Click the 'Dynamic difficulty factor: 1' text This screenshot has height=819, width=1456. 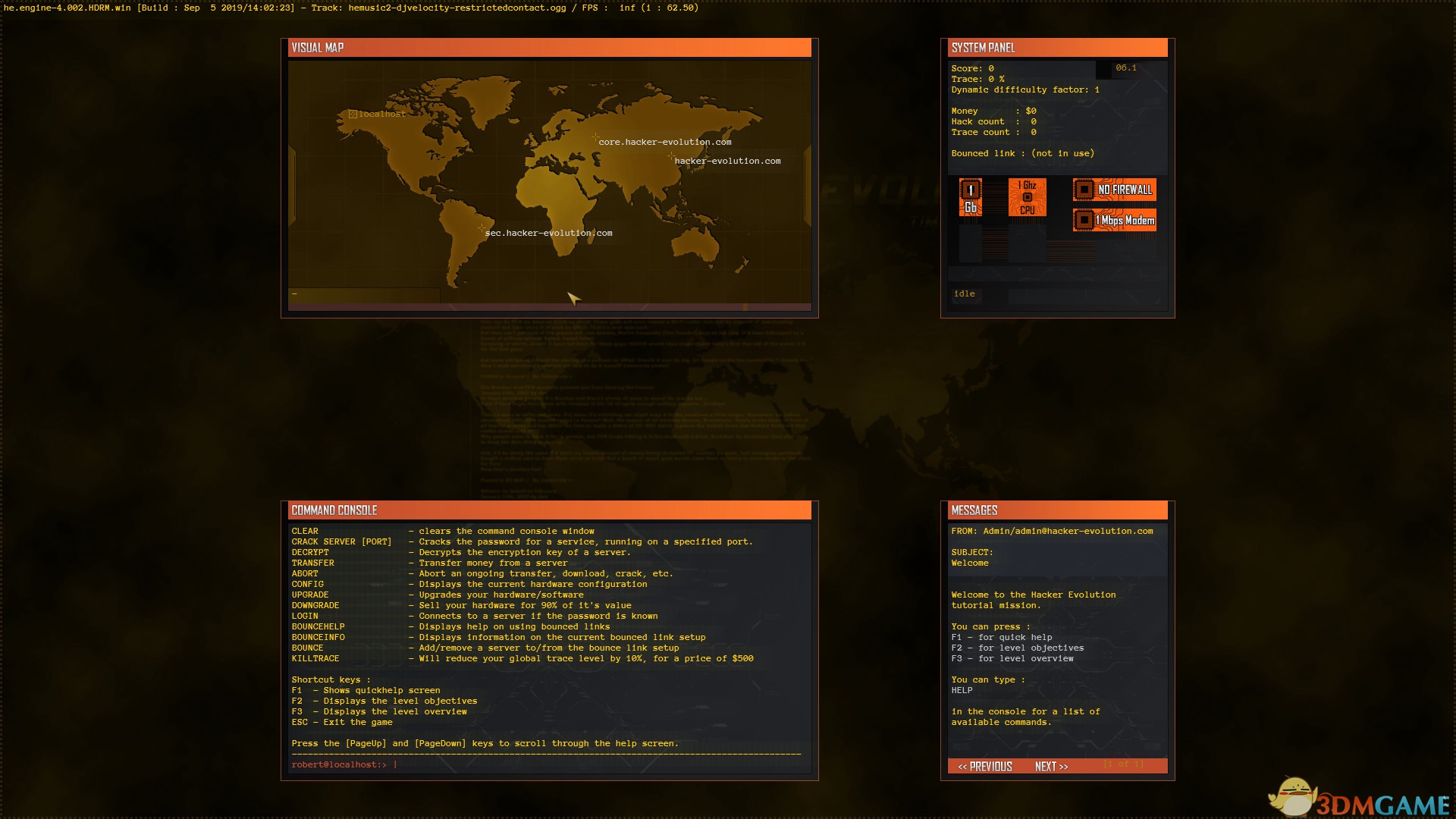pyautogui.click(x=1025, y=90)
